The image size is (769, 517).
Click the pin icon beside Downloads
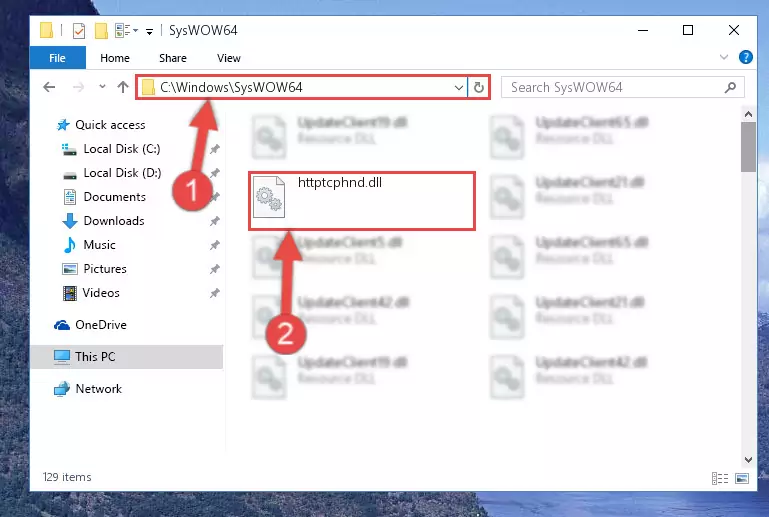tap(215, 221)
